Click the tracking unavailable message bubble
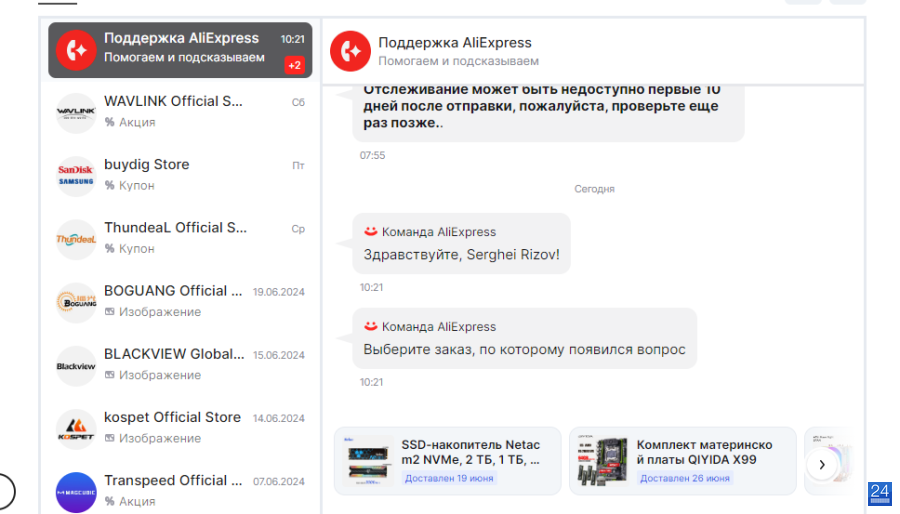This screenshot has width=900, height=514. coord(548,112)
